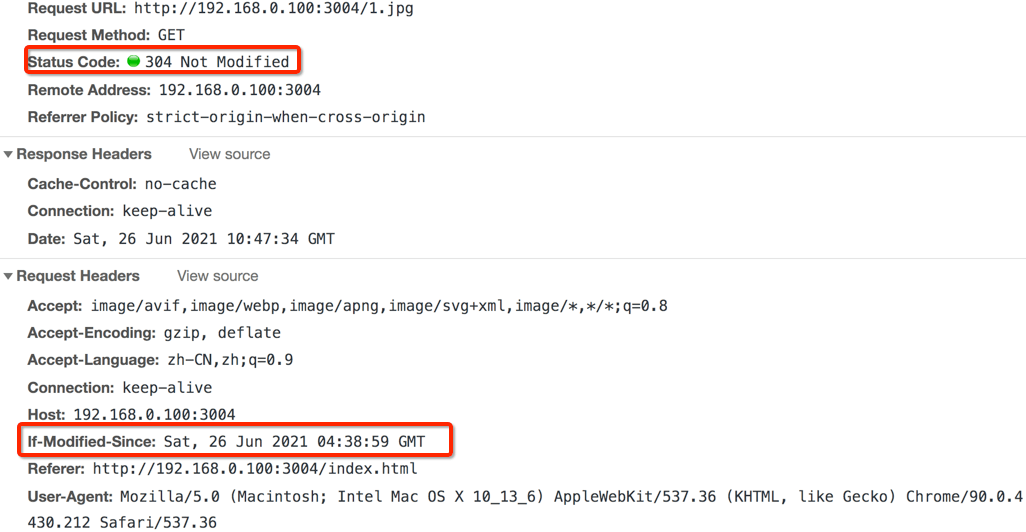Select the 304 Not Modified status text
Image resolution: width=1026 pixels, height=532 pixels.
[x=217, y=62]
